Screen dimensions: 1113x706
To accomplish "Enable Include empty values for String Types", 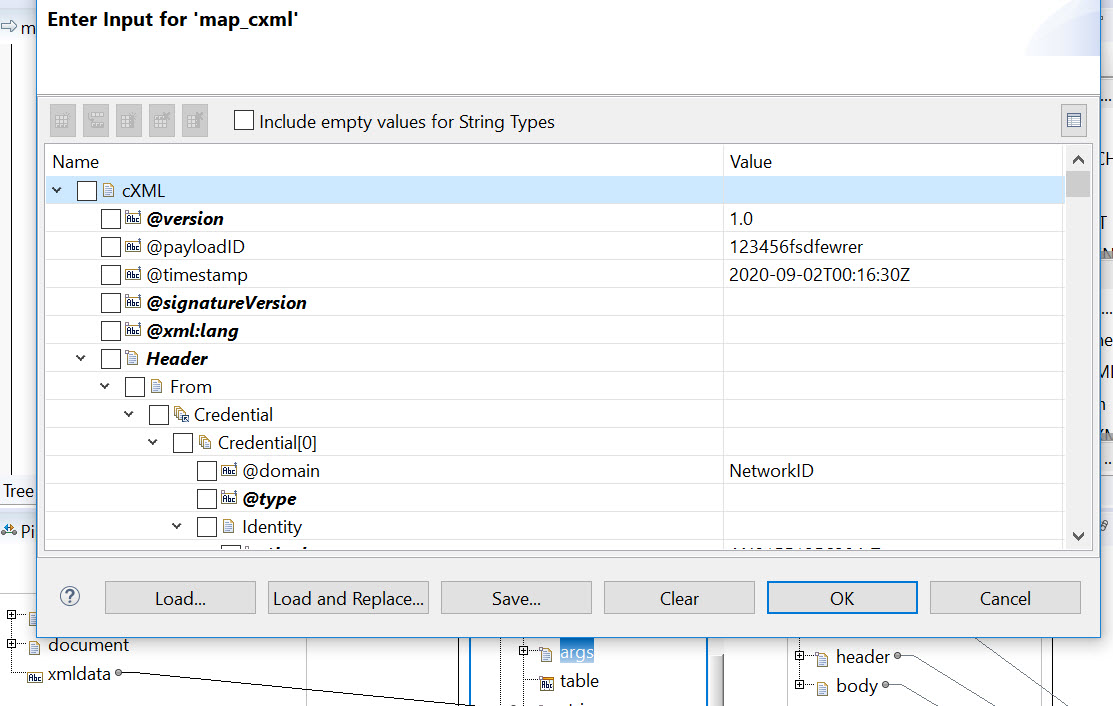I will (x=243, y=120).
